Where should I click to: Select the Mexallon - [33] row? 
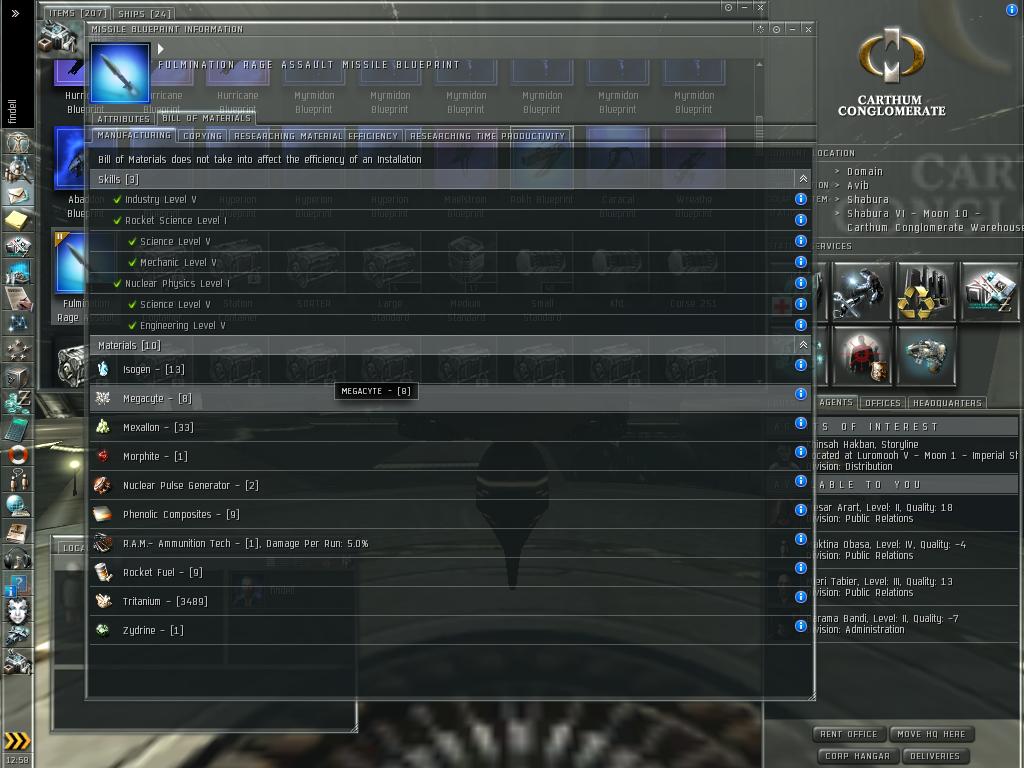click(450, 427)
